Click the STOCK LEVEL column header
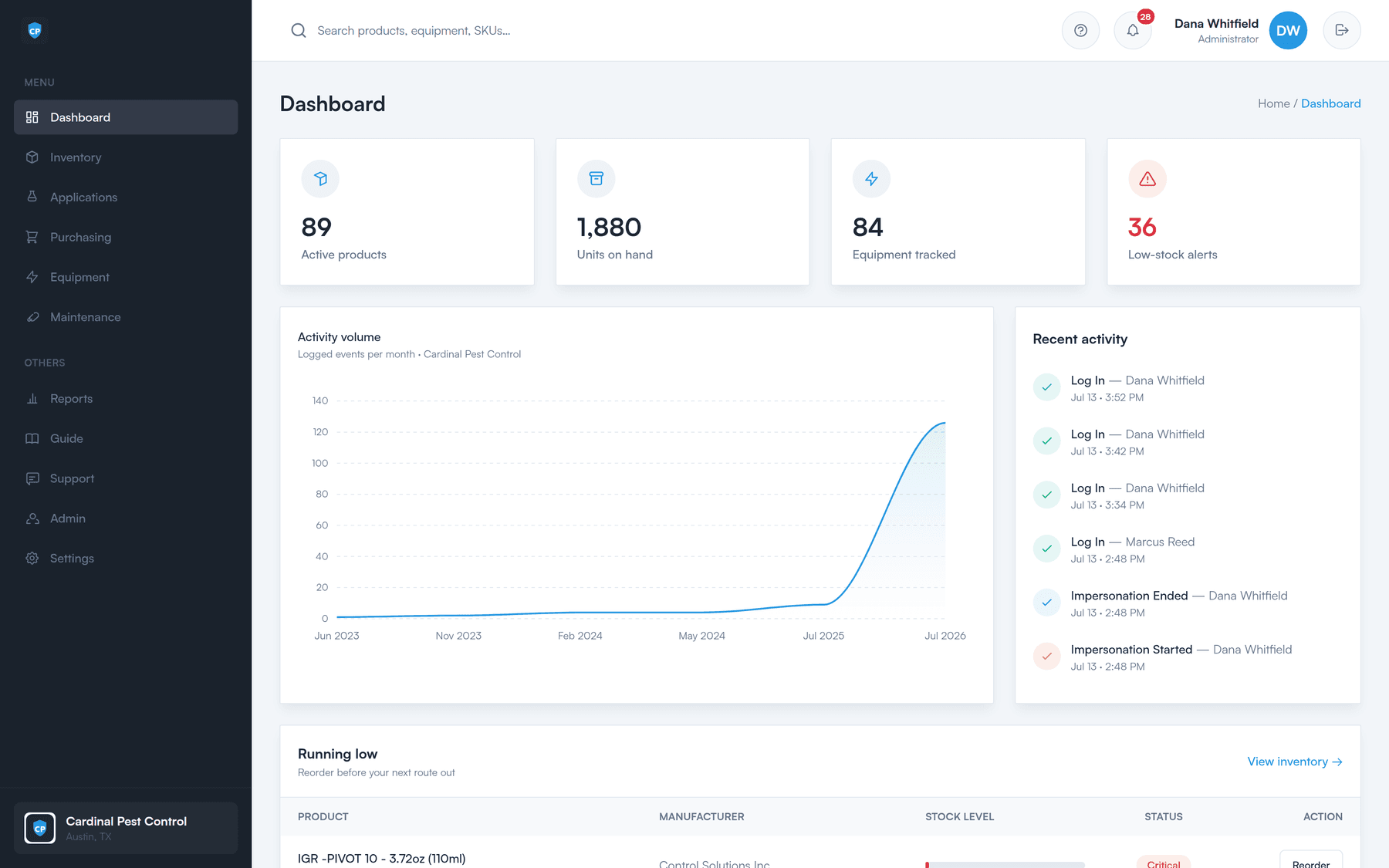1389x868 pixels. pyautogui.click(x=959, y=816)
